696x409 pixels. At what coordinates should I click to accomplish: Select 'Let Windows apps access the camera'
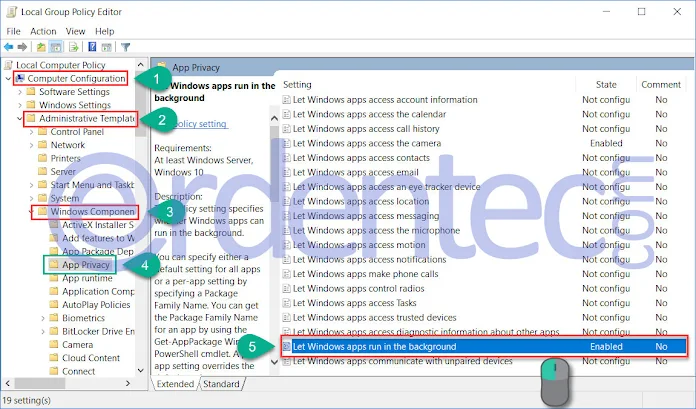[x=483, y=143]
